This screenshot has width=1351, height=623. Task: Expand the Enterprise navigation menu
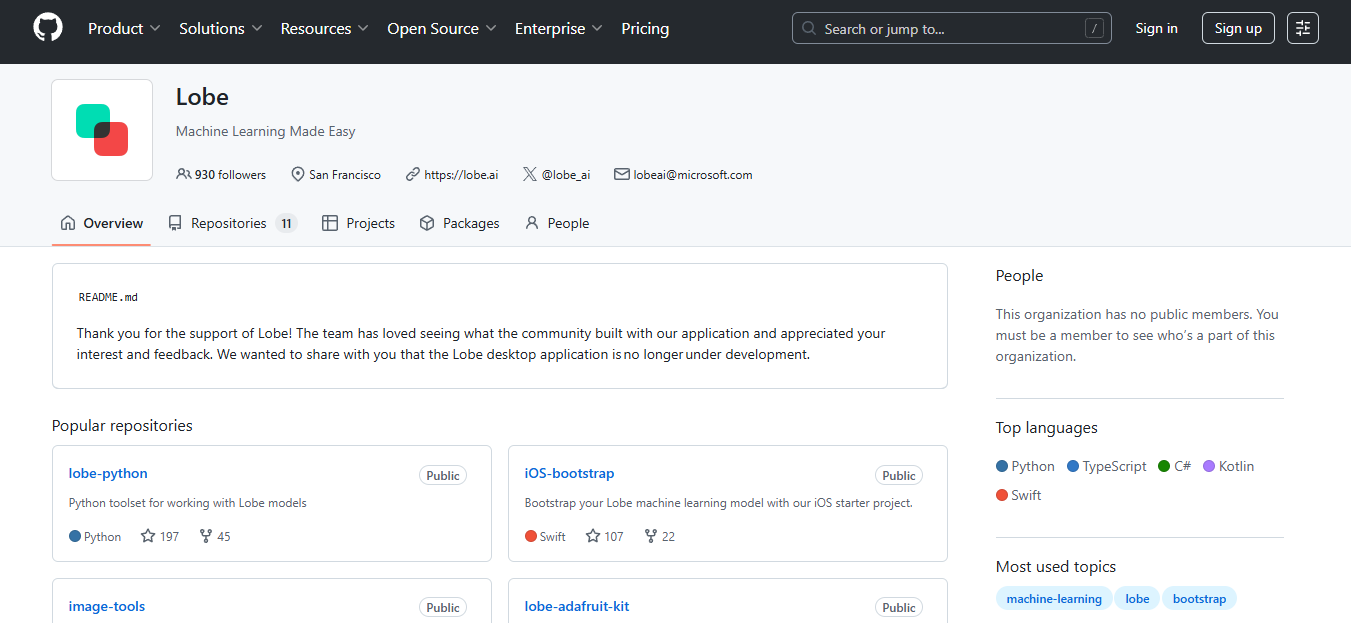coord(558,29)
